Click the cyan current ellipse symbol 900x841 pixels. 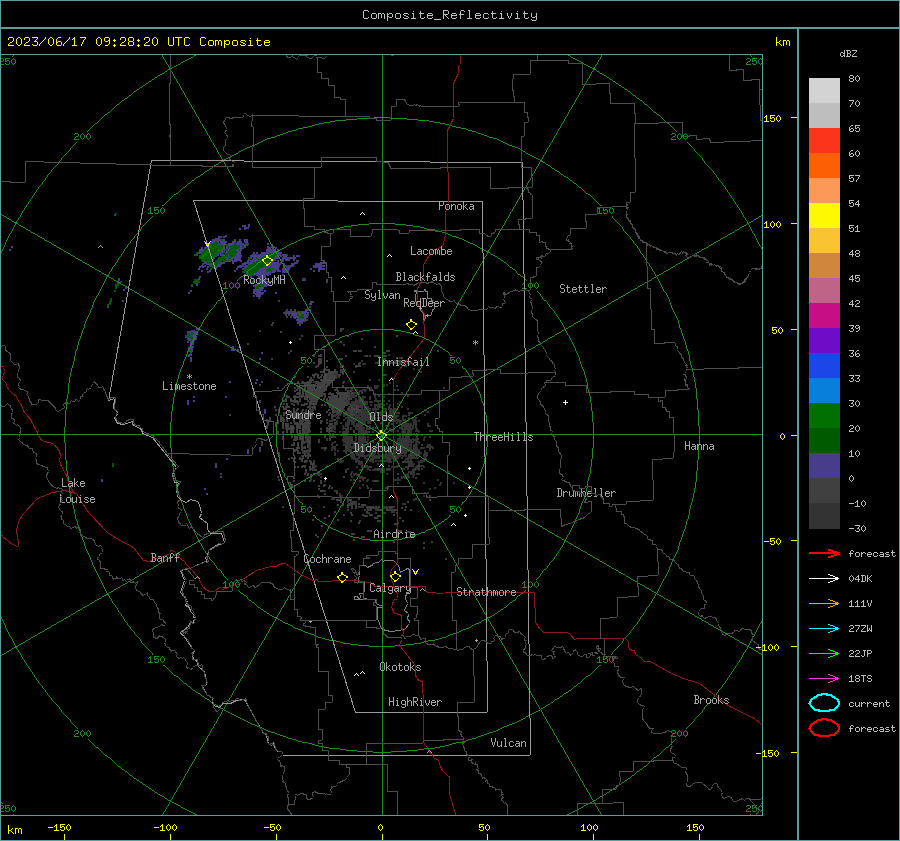point(824,703)
